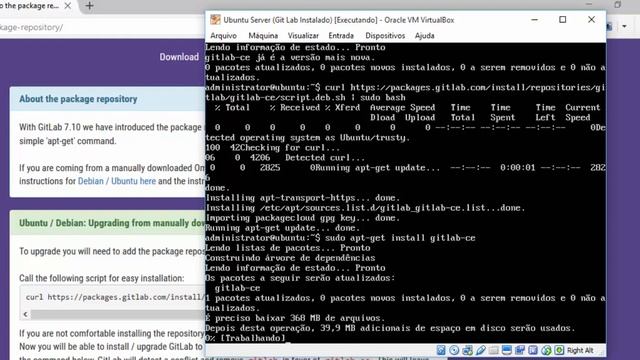The image size is (640, 360).
Task: Toggle the mouse integration status icon
Action: click(546, 350)
